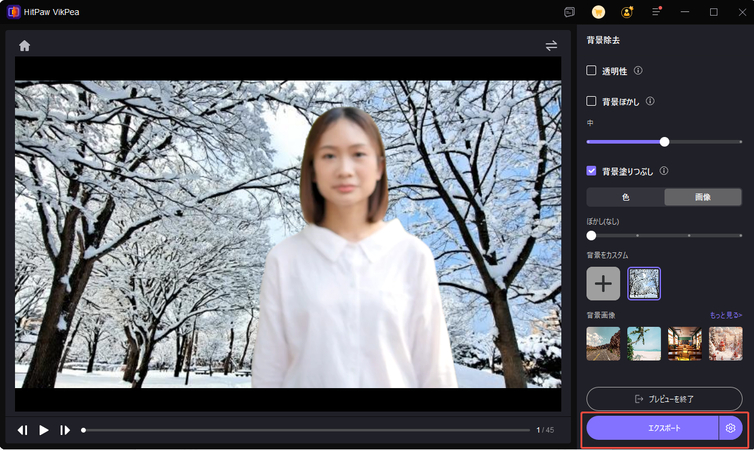
Task: Click the HitPaw VikPea app logo
Action: click(x=13, y=12)
